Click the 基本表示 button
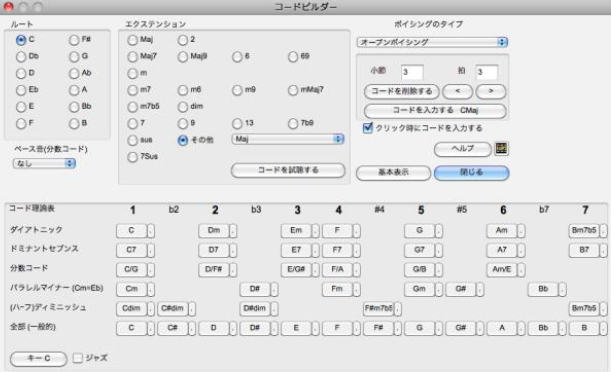This screenshot has height=372, width=611. (394, 173)
